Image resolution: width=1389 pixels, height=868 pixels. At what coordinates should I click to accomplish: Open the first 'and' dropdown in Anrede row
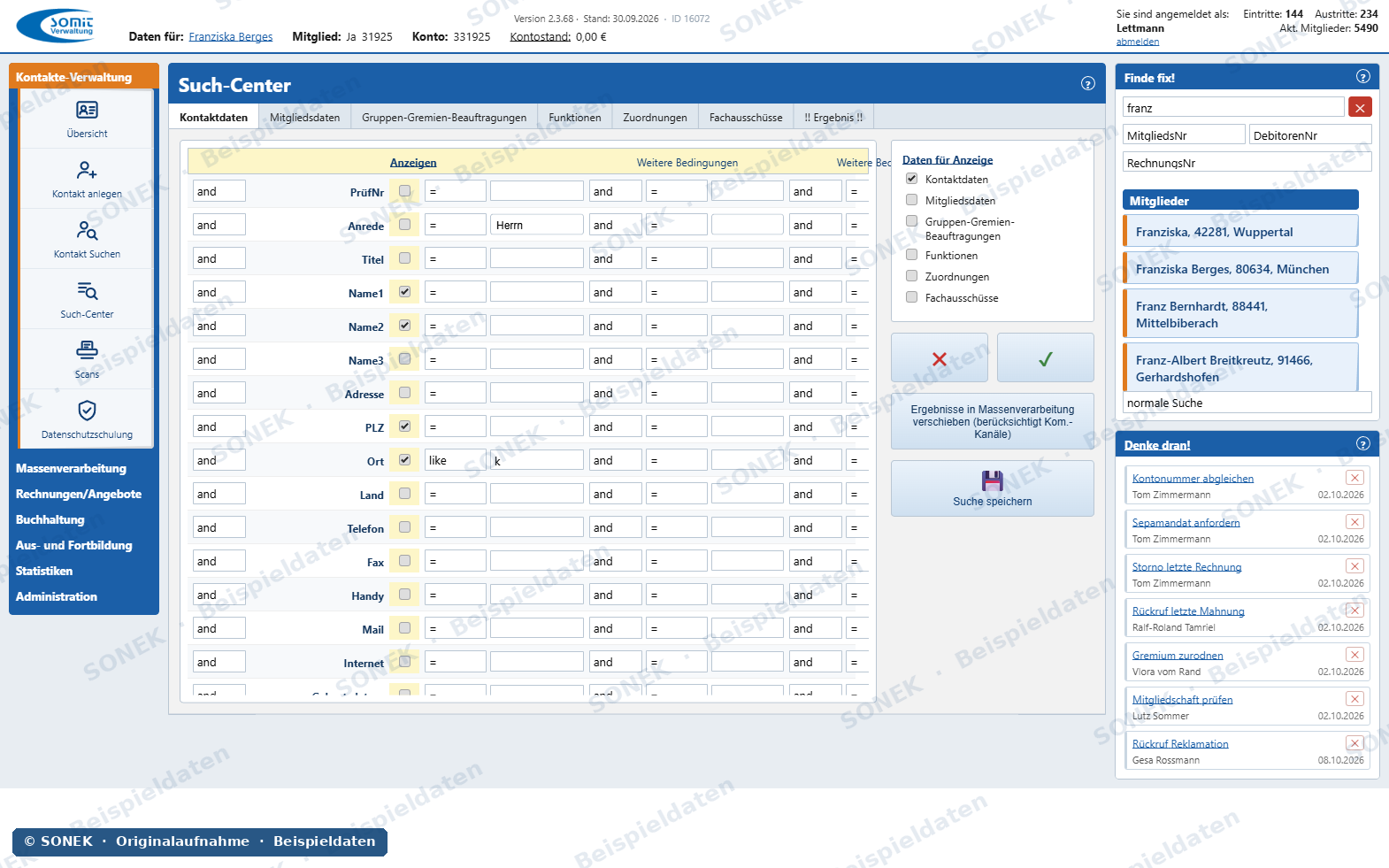click(x=219, y=225)
